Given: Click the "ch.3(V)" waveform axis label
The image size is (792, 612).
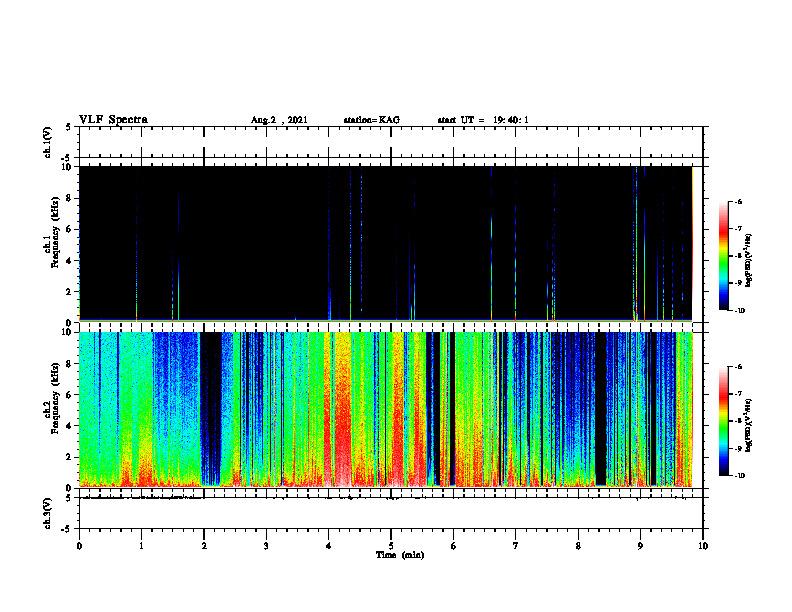Looking at the screenshot, I should coord(48,514).
